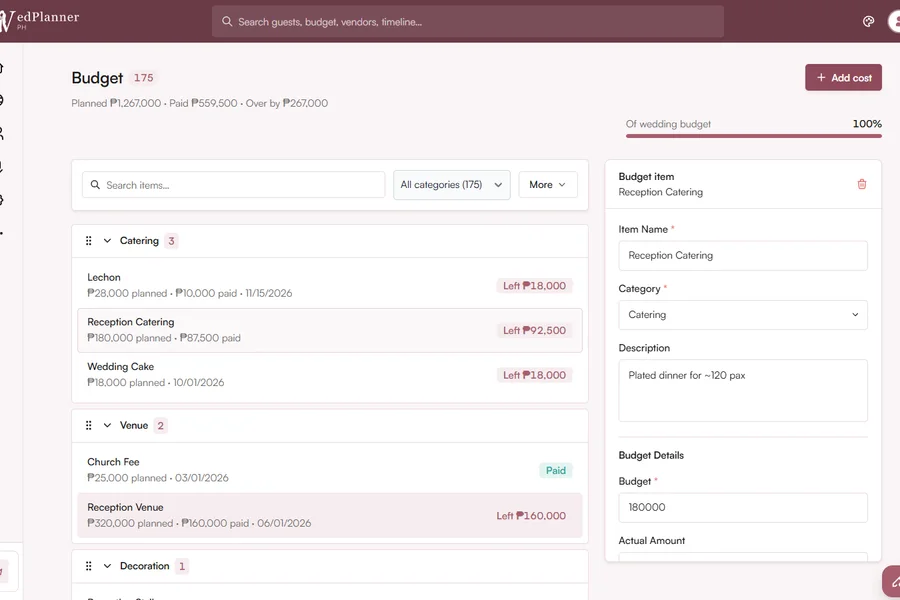Image resolution: width=900 pixels, height=600 pixels.
Task: Click the drag handle for Decoration group
Action: tap(88, 566)
